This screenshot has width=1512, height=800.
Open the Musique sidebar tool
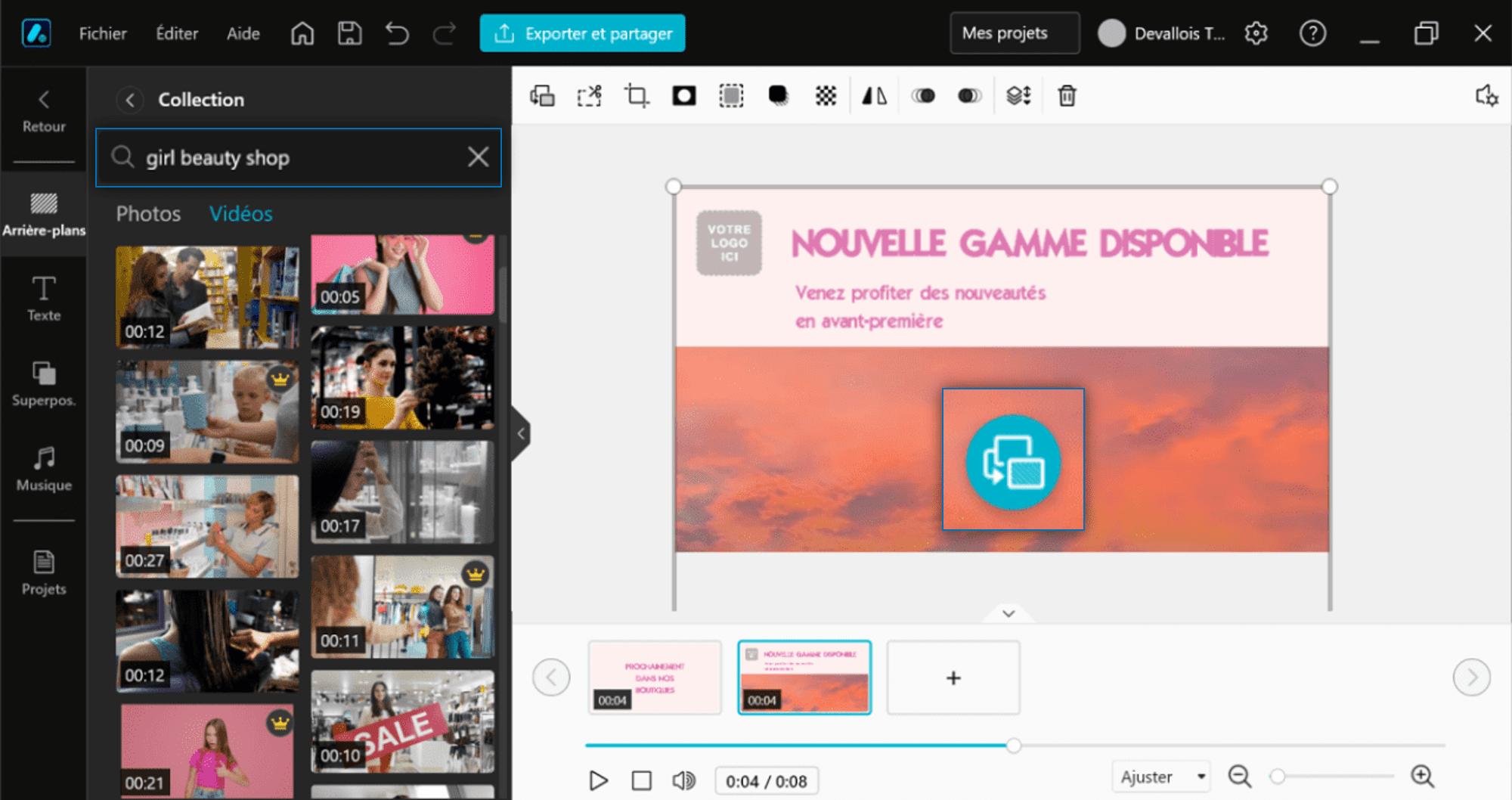44,469
